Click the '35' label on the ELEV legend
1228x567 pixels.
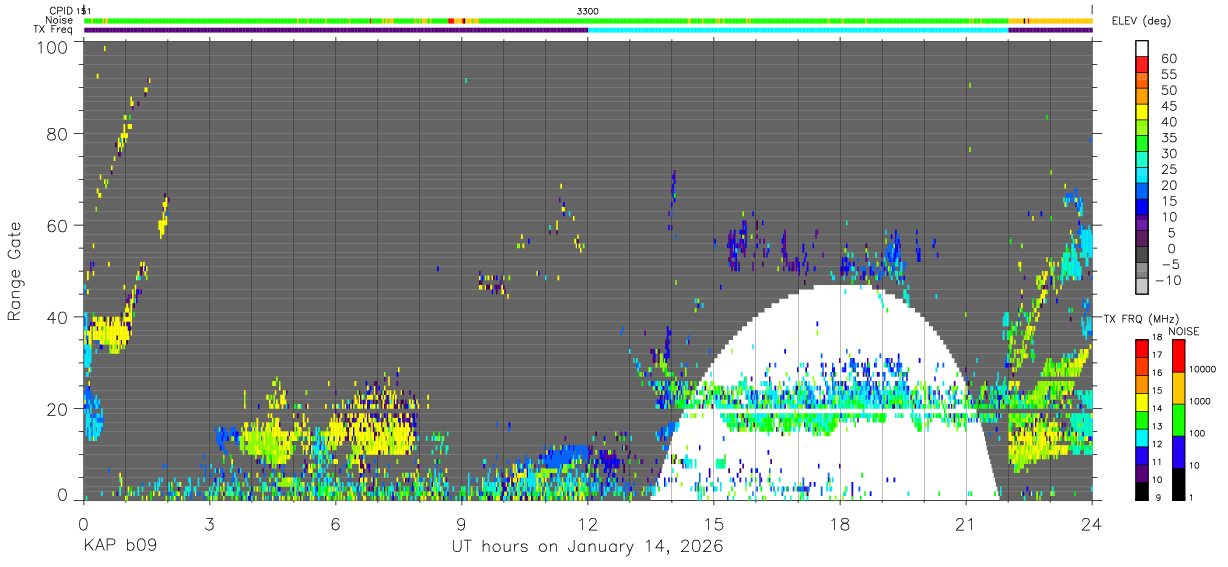coord(1168,138)
